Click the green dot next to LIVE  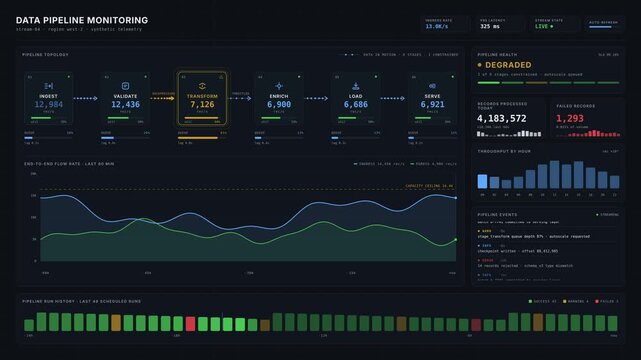[551, 27]
